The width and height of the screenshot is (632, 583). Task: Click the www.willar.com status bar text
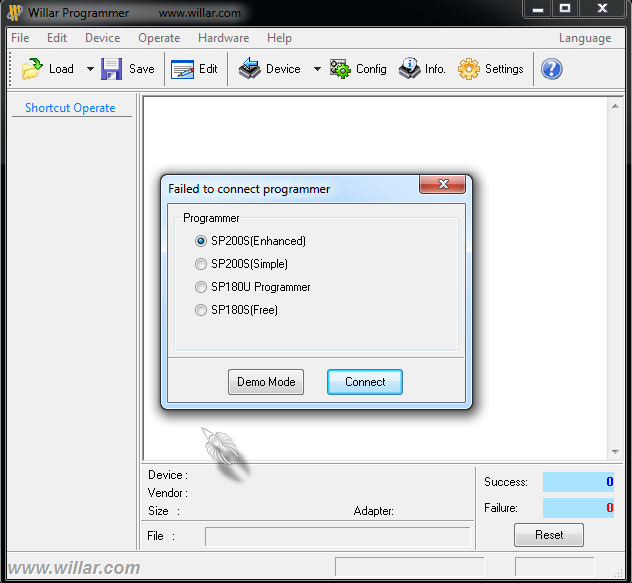tap(74, 568)
